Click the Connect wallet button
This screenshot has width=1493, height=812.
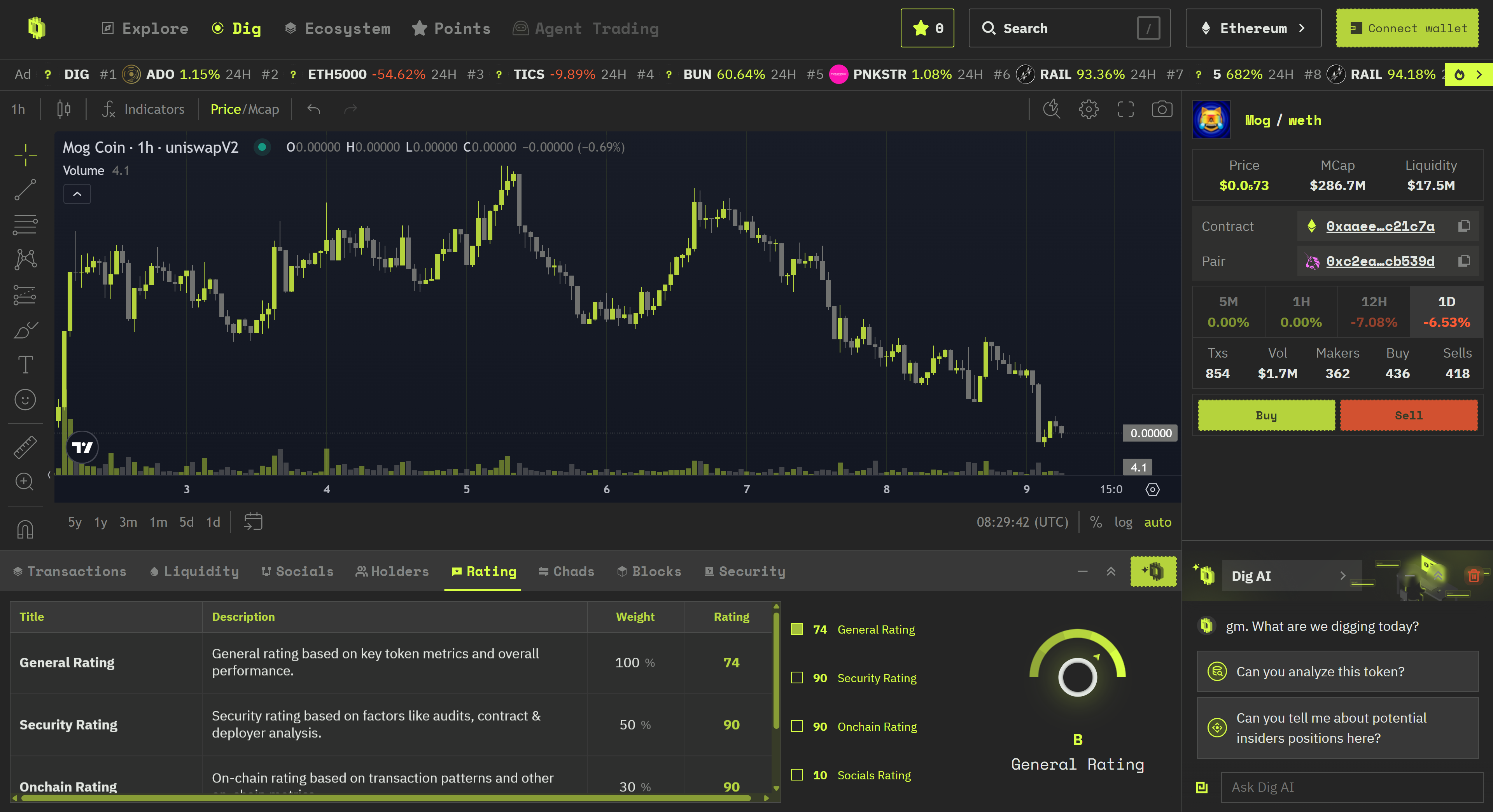1407,28
